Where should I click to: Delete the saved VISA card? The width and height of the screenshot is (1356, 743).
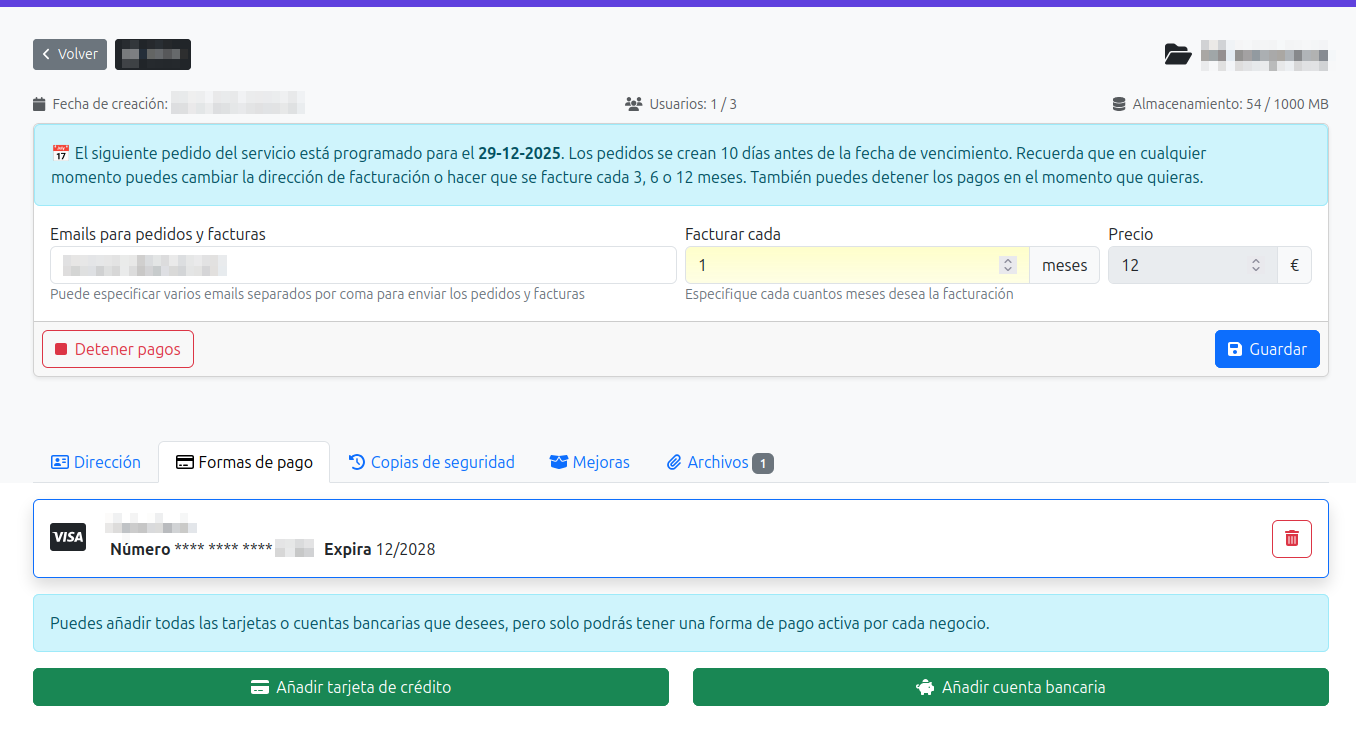point(1291,538)
